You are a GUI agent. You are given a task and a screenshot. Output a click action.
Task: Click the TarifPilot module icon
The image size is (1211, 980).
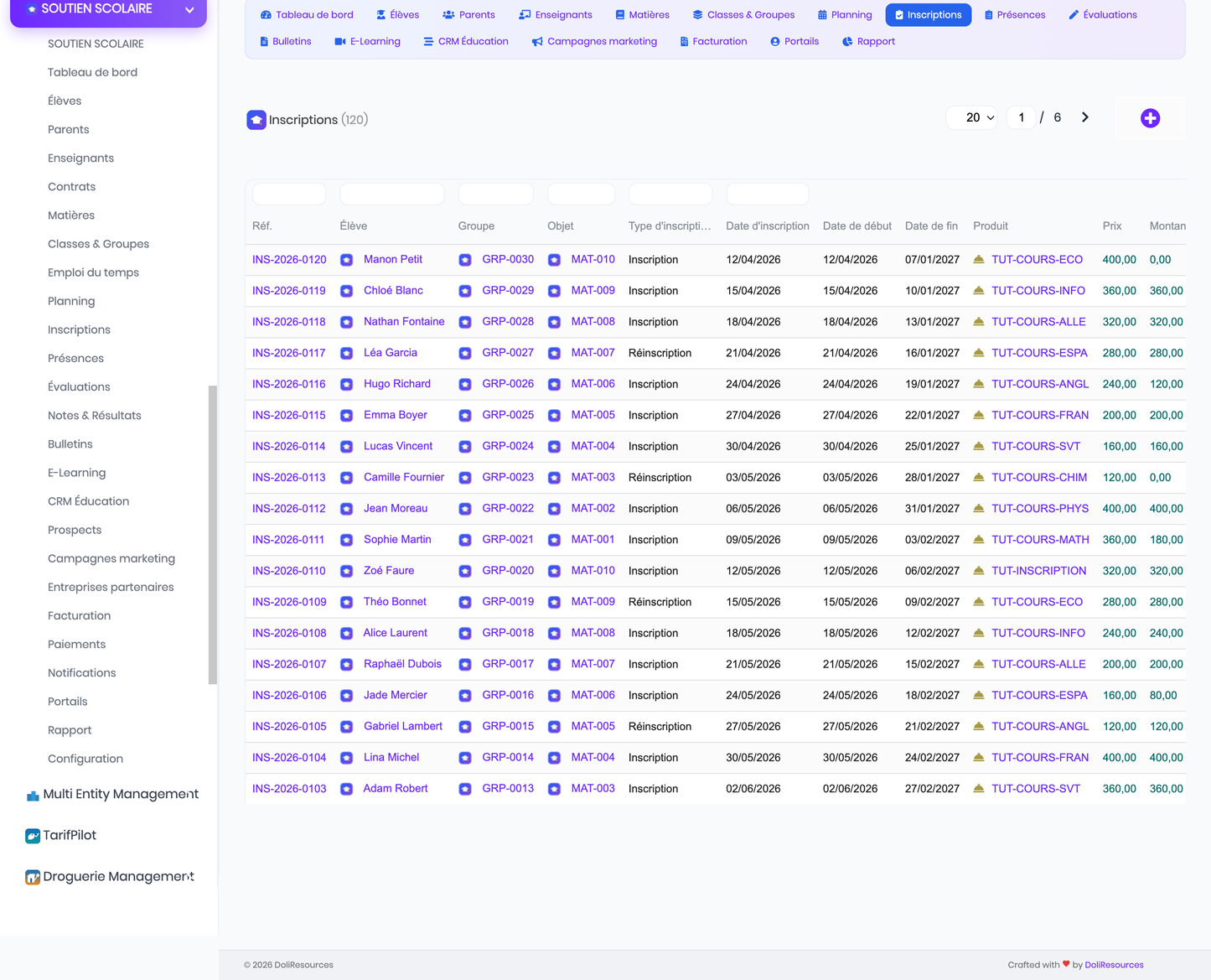pos(33,836)
